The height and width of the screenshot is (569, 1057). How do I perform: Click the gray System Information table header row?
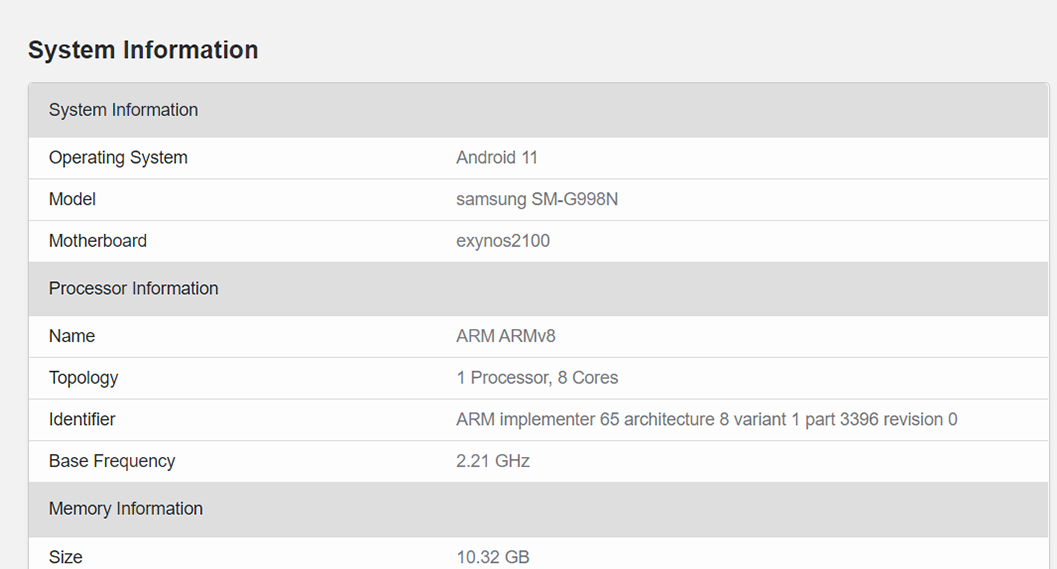coord(123,110)
